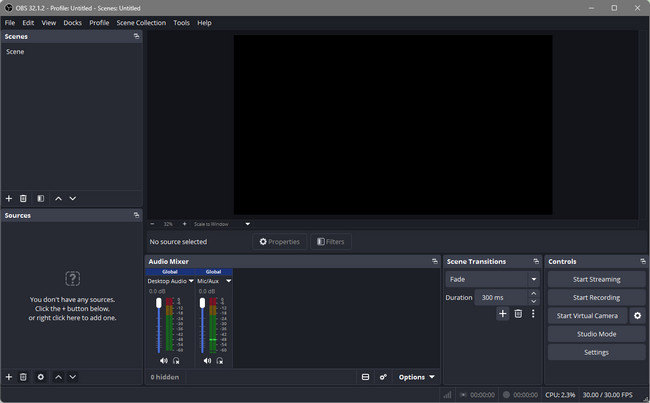Viewport: 650px width, 403px height.
Task: Open the audio mixer Options dropdown
Action: click(x=416, y=377)
